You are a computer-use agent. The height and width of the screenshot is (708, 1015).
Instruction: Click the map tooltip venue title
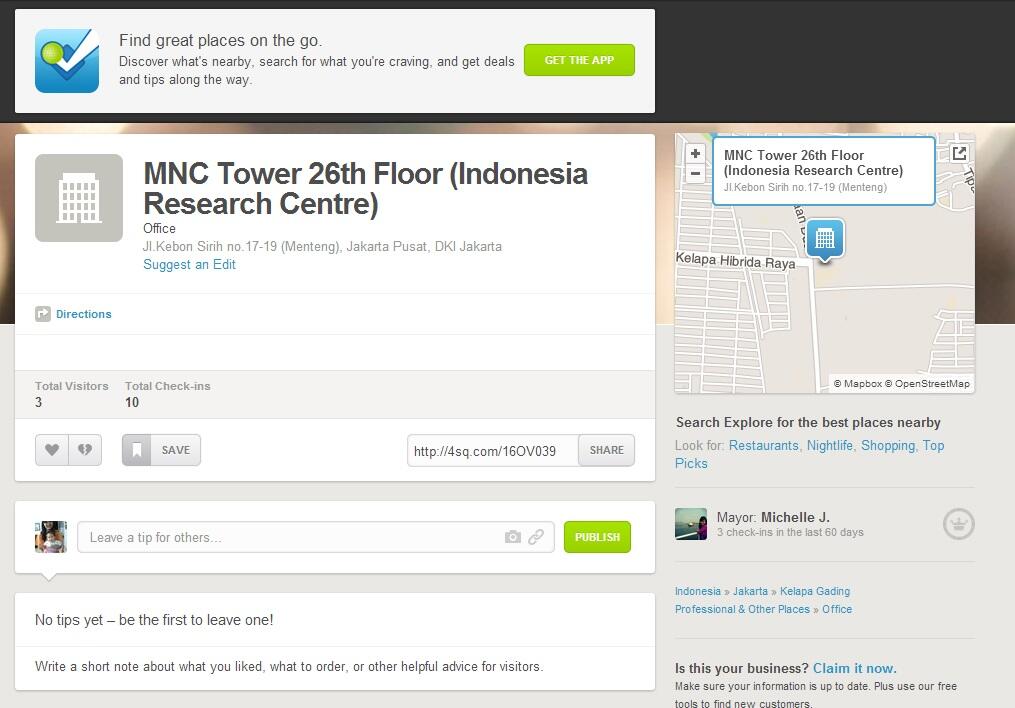click(x=813, y=162)
